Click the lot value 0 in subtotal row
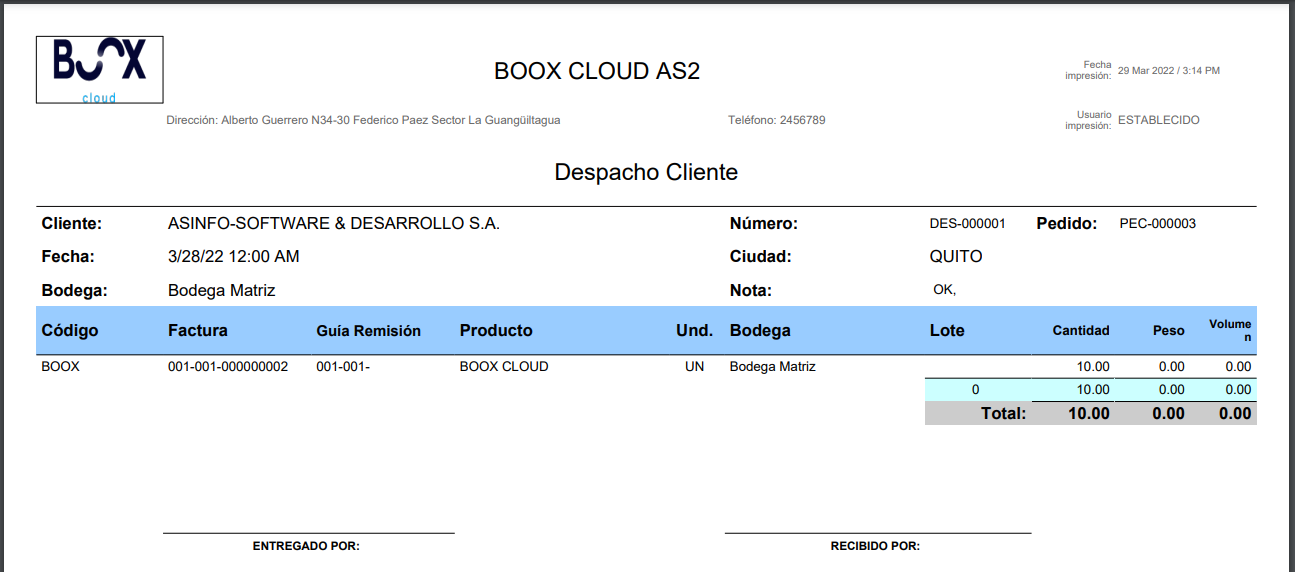 pyautogui.click(x=976, y=390)
